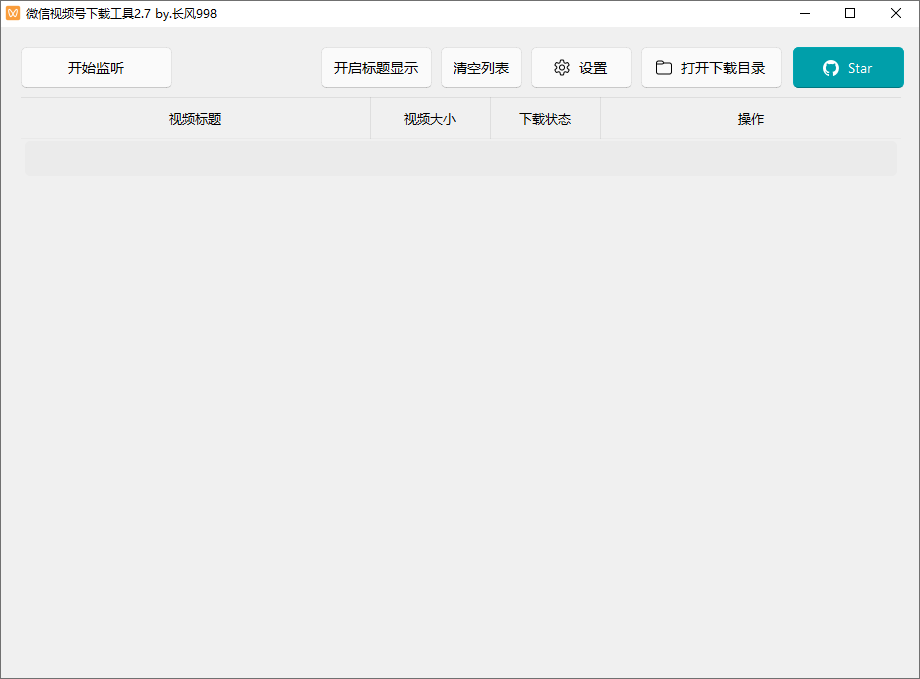920x679 pixels.
Task: Minimize the window
Action: [x=805, y=13]
